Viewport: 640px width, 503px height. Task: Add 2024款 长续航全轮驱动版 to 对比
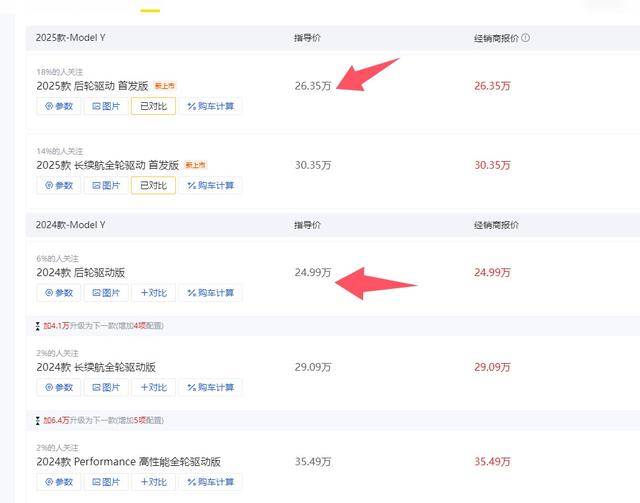coord(153,387)
